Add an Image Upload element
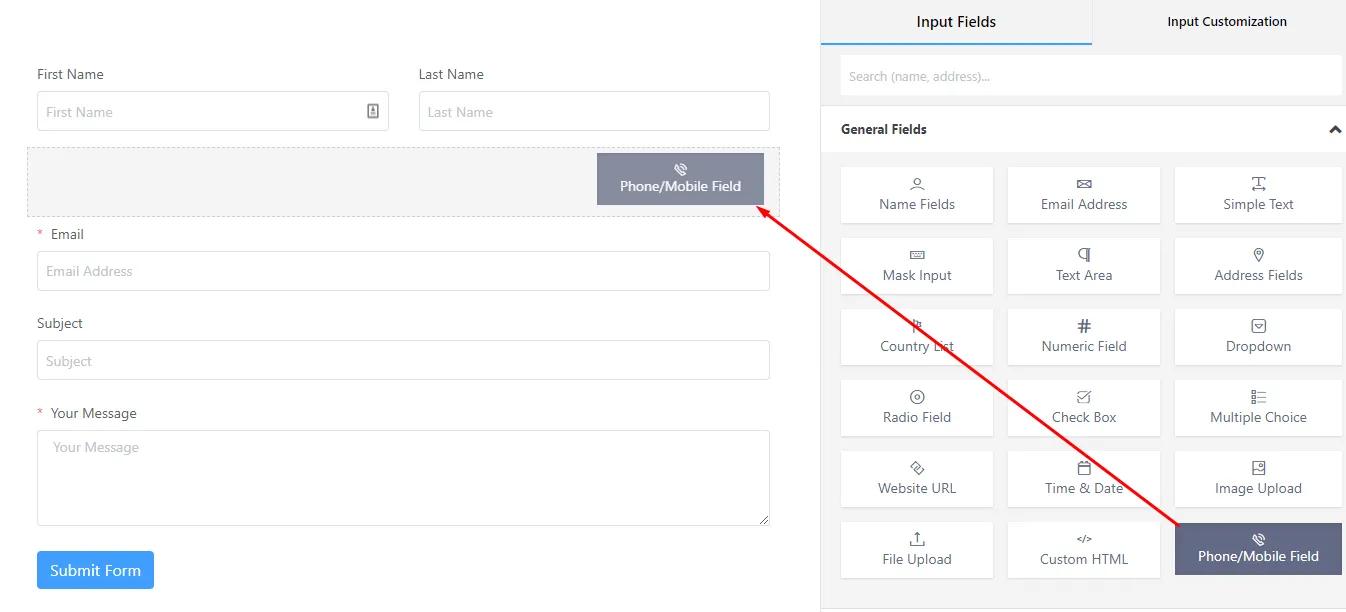 click(1257, 479)
